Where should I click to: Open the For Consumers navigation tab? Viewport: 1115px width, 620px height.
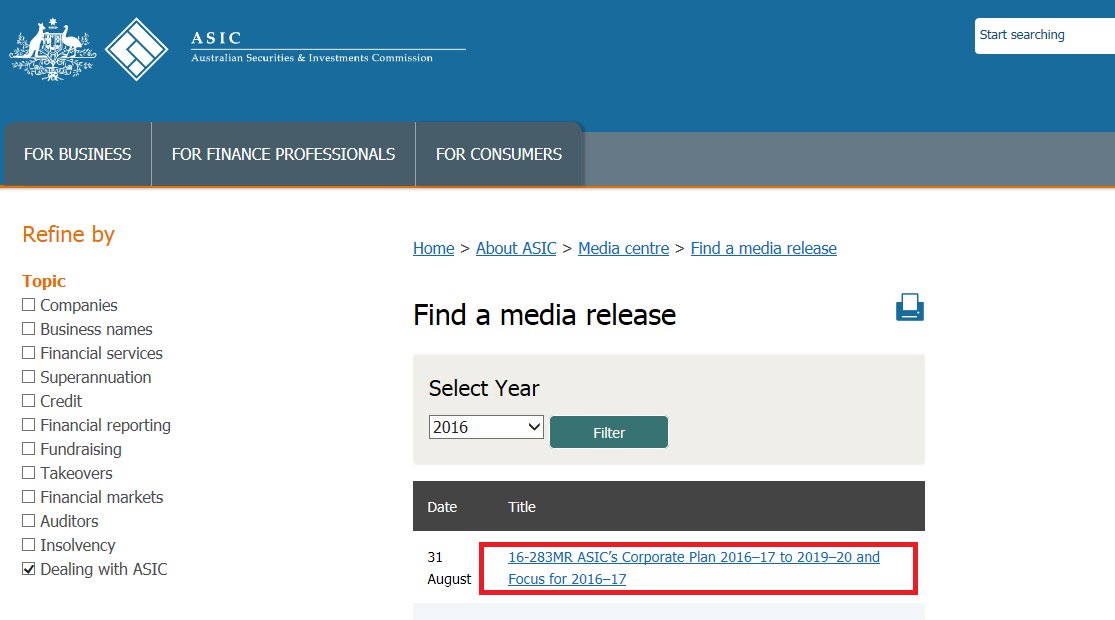pyautogui.click(x=498, y=154)
